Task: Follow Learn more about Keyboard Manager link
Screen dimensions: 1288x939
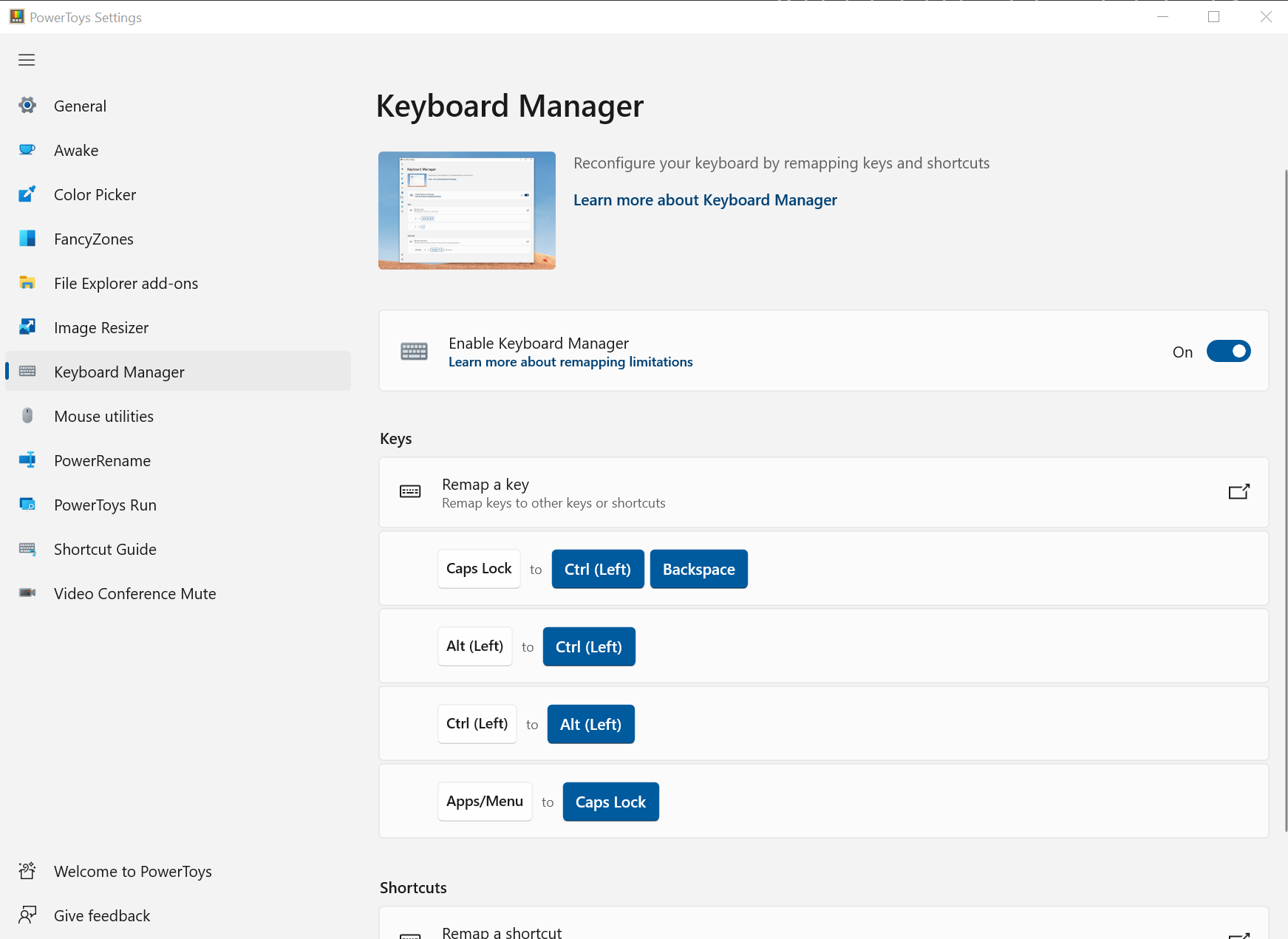Action: [x=705, y=200]
